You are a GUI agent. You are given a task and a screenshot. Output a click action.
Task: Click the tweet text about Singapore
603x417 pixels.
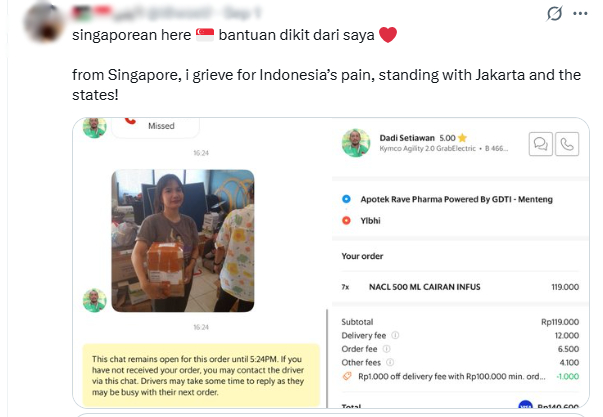click(x=326, y=85)
